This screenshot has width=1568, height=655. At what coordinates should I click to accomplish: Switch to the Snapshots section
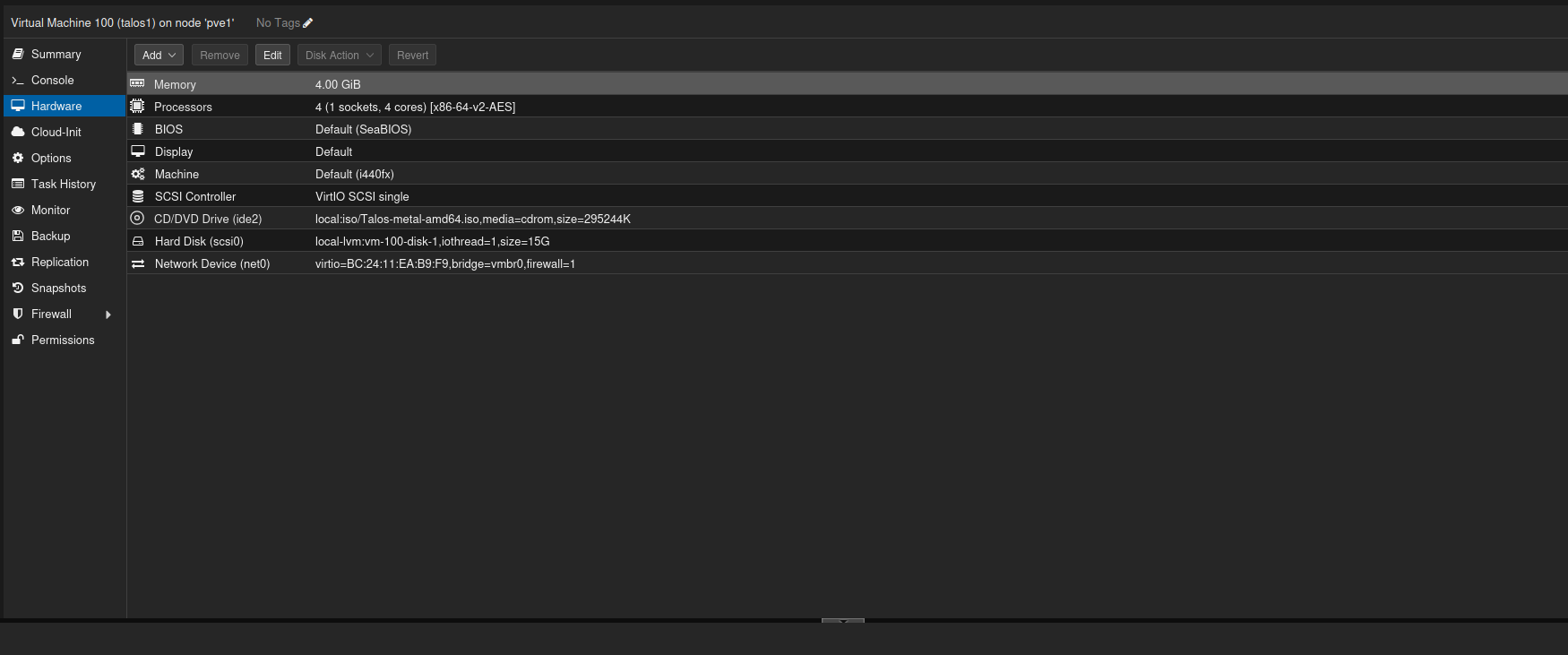tap(58, 289)
